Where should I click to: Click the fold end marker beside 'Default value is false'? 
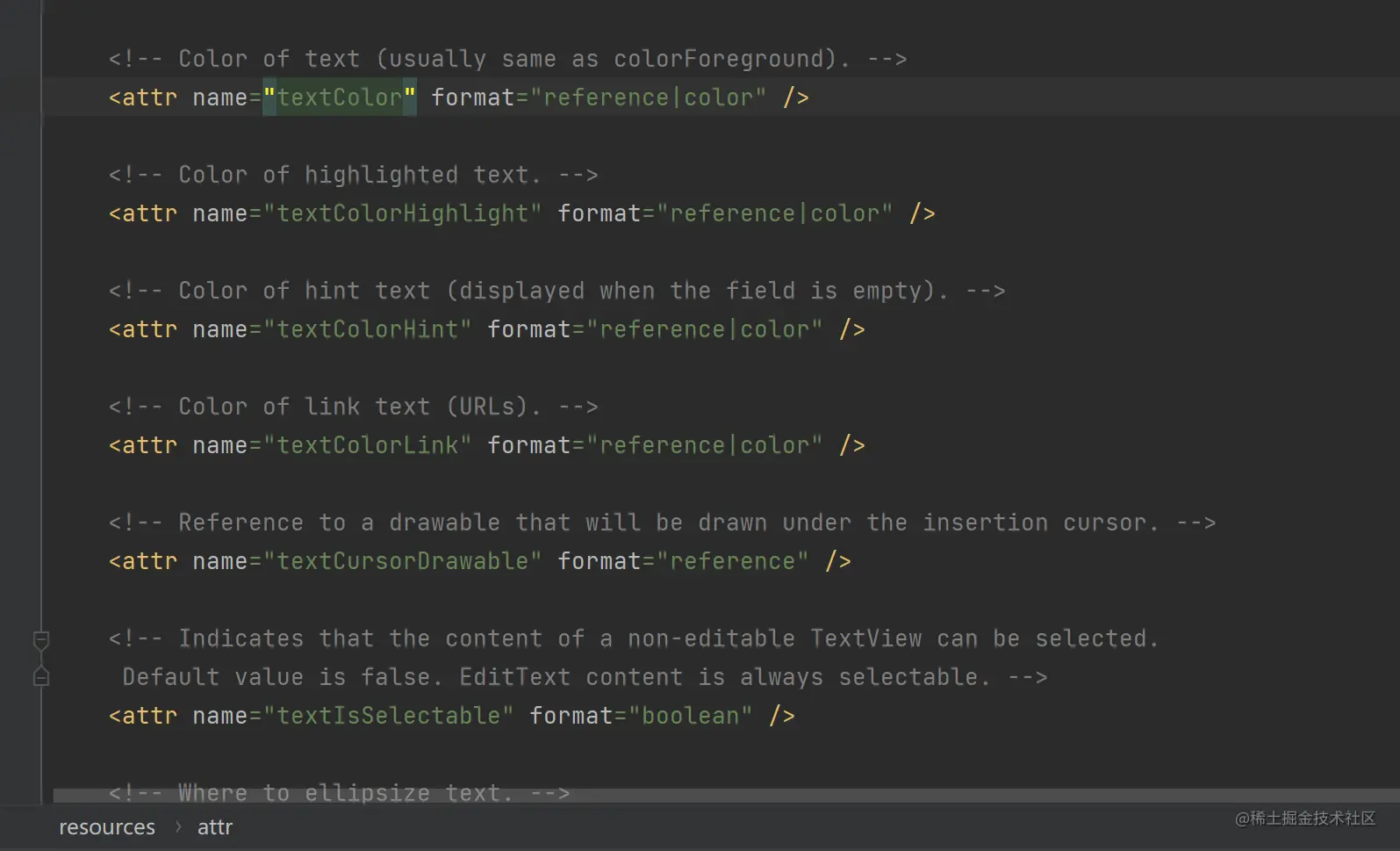point(41,676)
